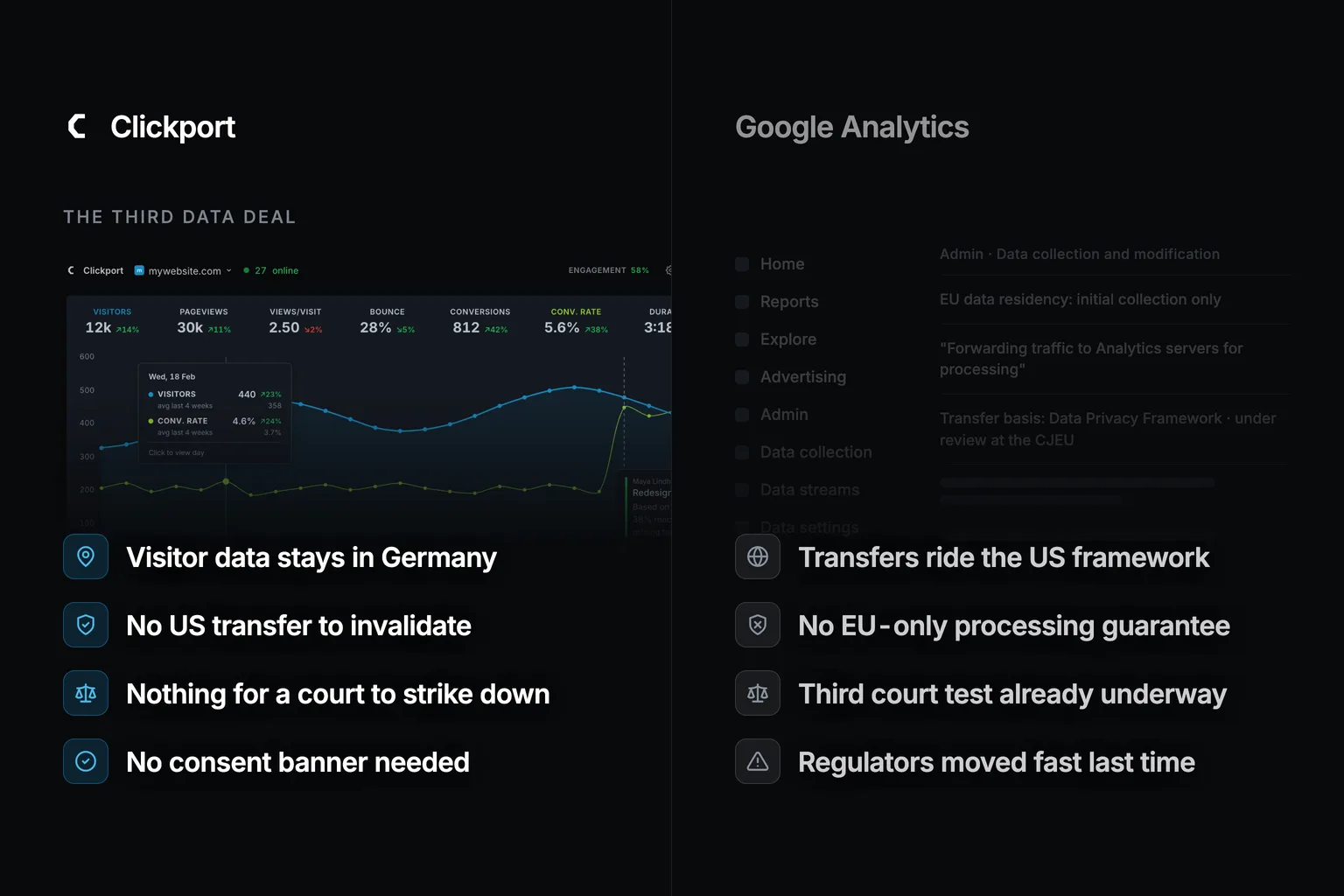The height and width of the screenshot is (896, 1344).
Task: Click the blue scales icon for court text
Action: point(86,693)
